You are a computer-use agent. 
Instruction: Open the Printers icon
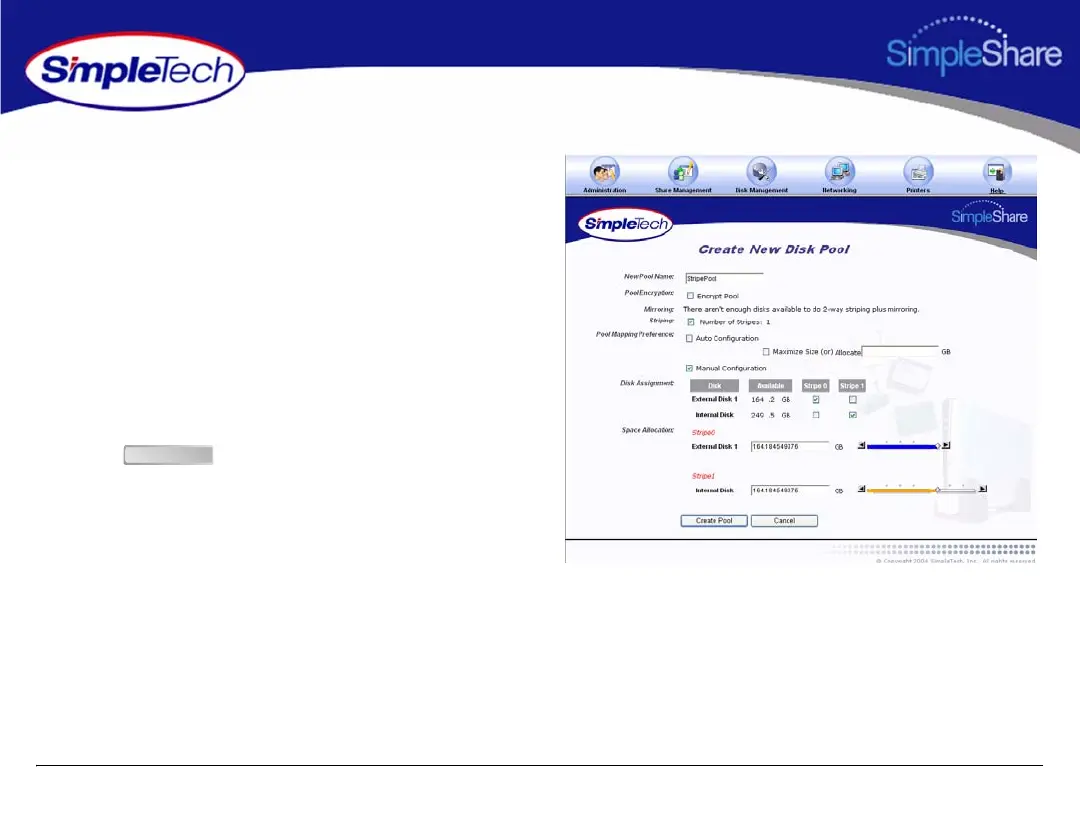[918, 171]
